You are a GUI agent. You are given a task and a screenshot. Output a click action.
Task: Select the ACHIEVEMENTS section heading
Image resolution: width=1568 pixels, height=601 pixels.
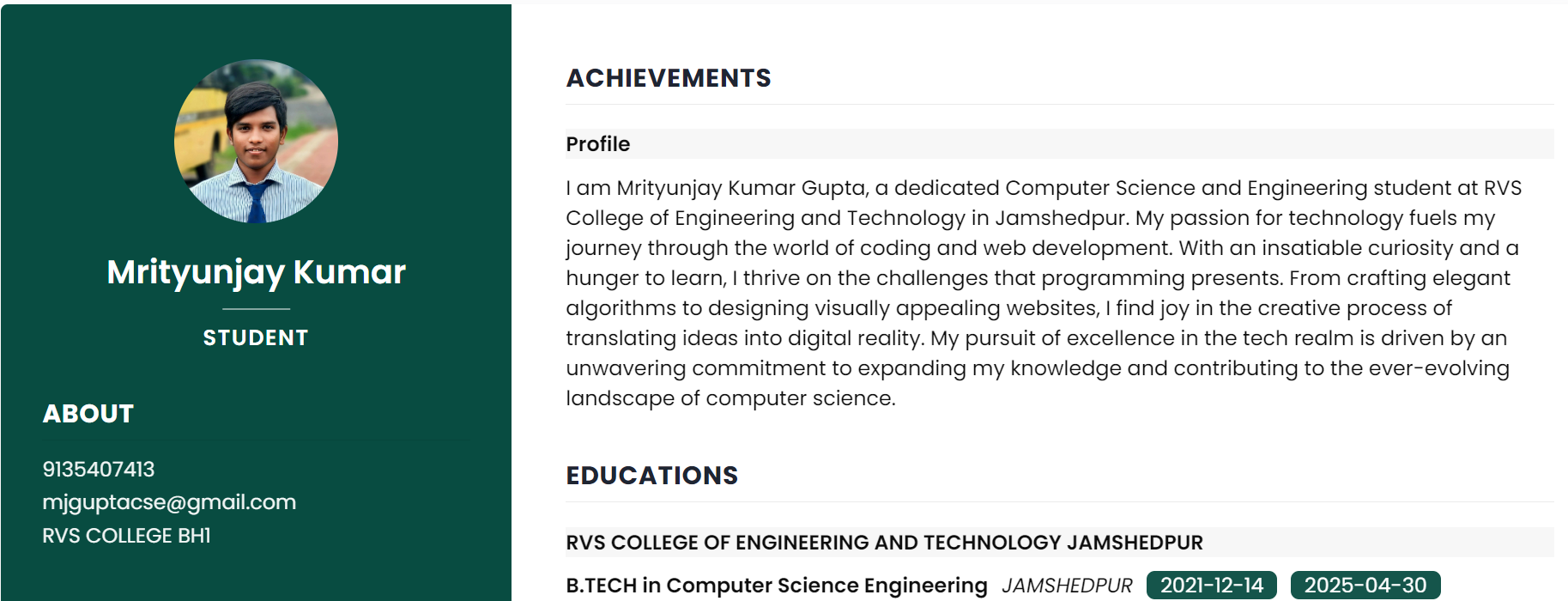pos(669,78)
